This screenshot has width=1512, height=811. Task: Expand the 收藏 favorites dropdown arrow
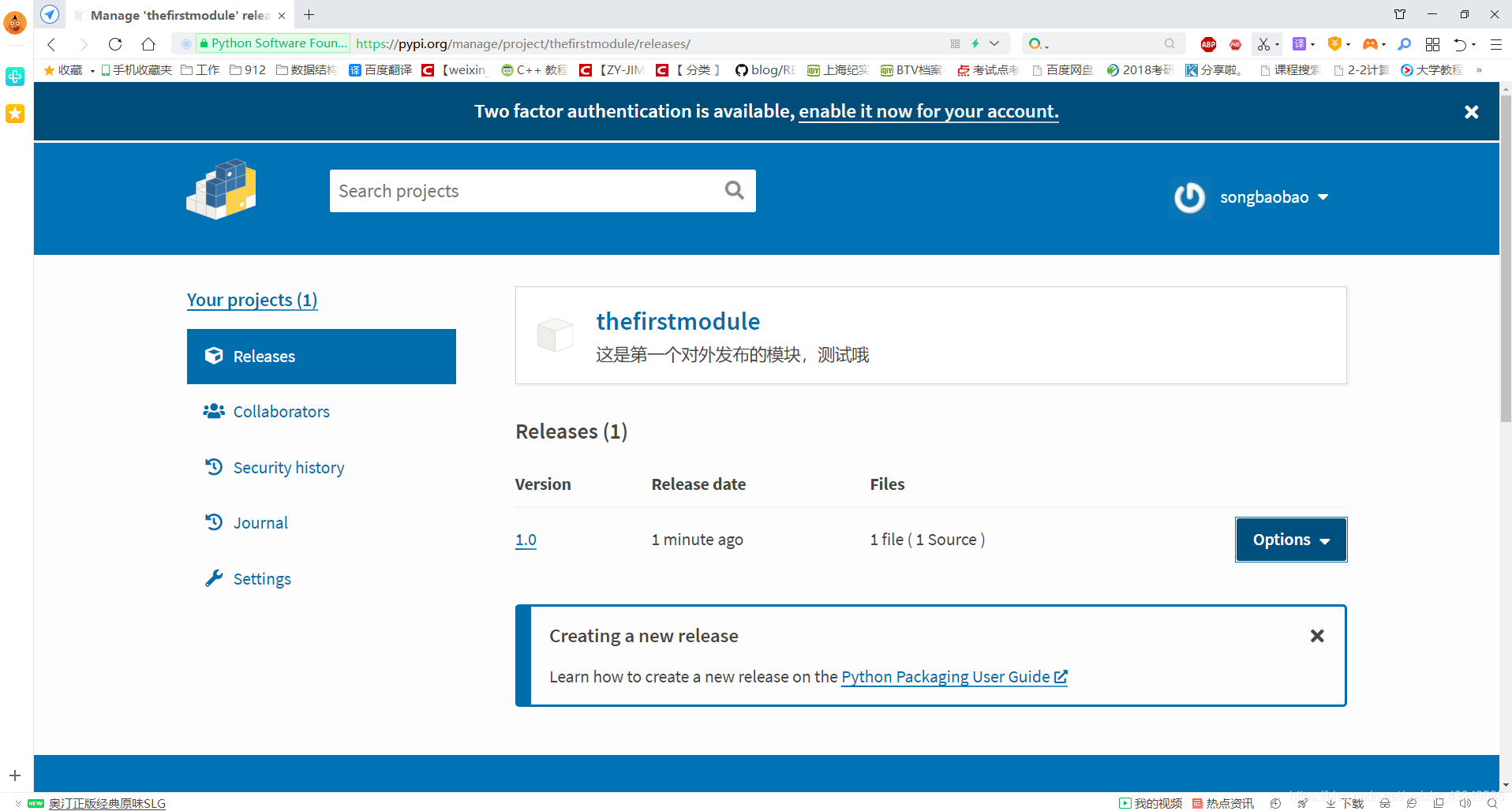point(92,71)
